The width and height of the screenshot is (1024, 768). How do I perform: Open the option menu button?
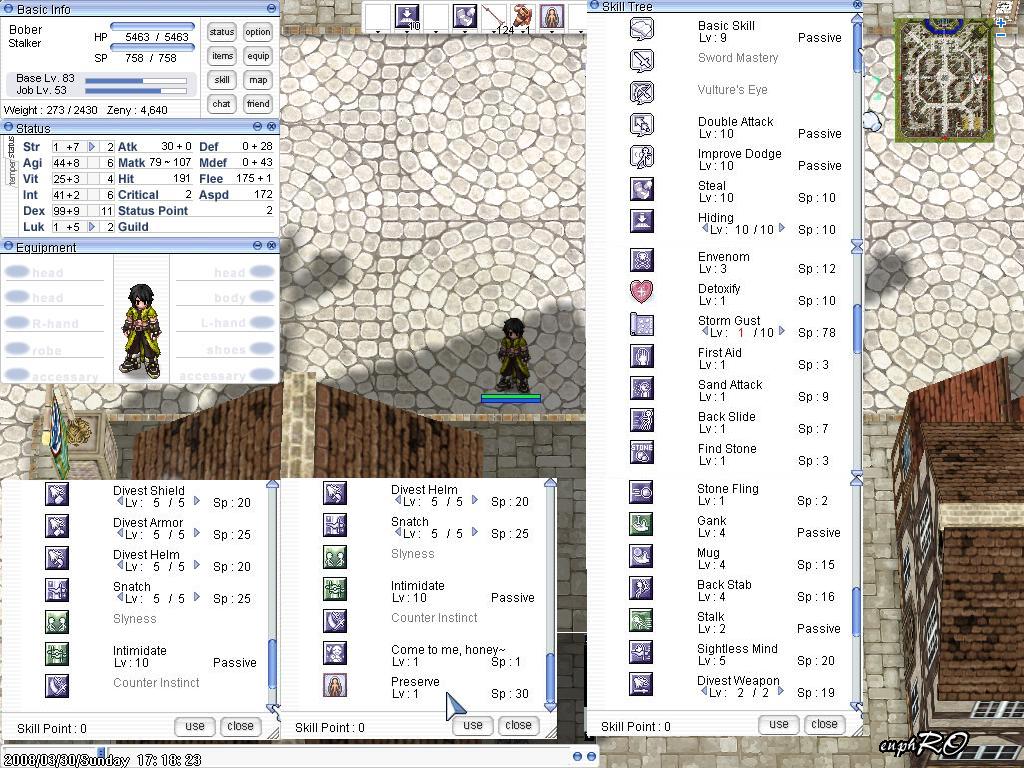(258, 32)
